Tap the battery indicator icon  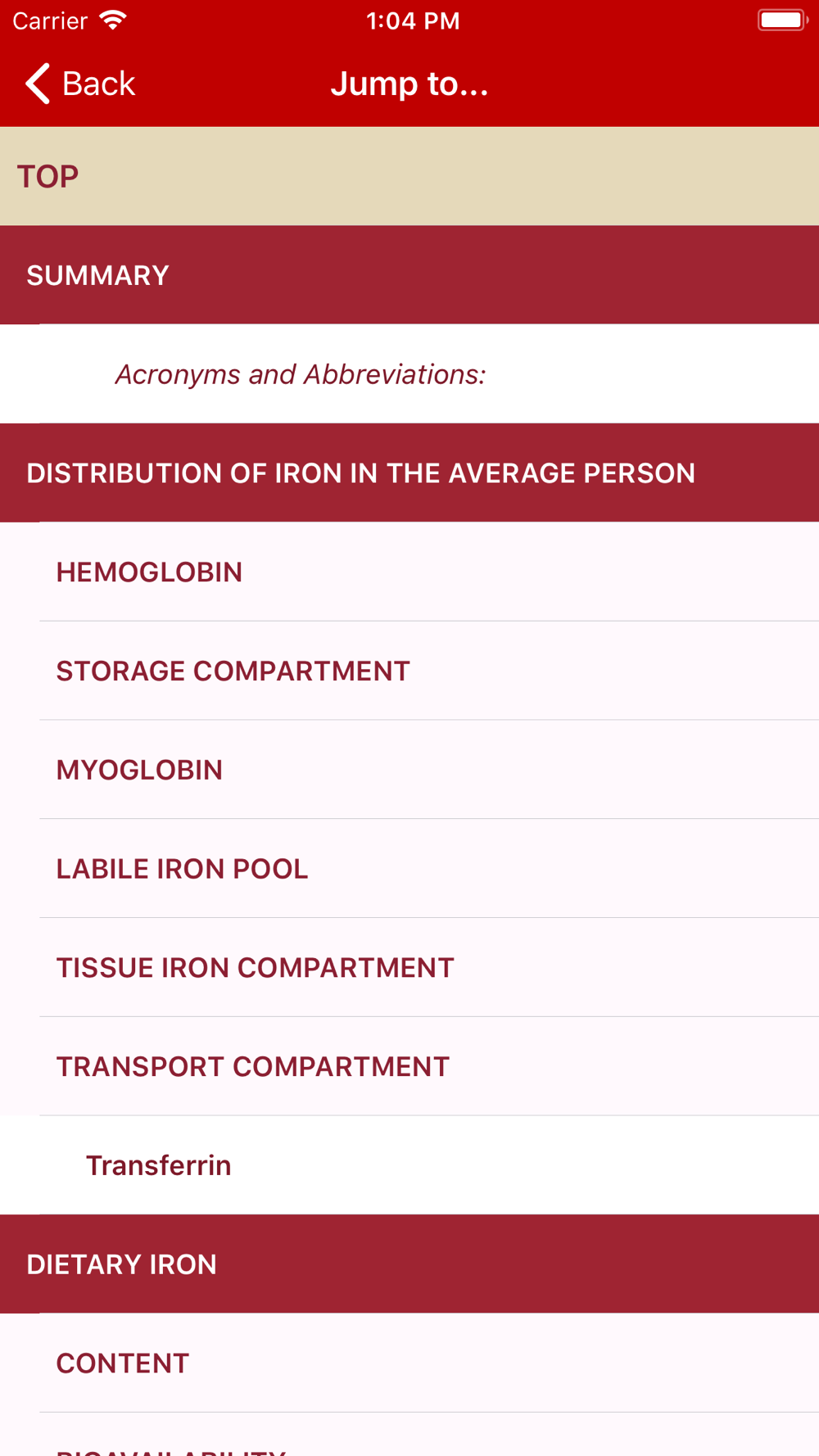(x=782, y=20)
